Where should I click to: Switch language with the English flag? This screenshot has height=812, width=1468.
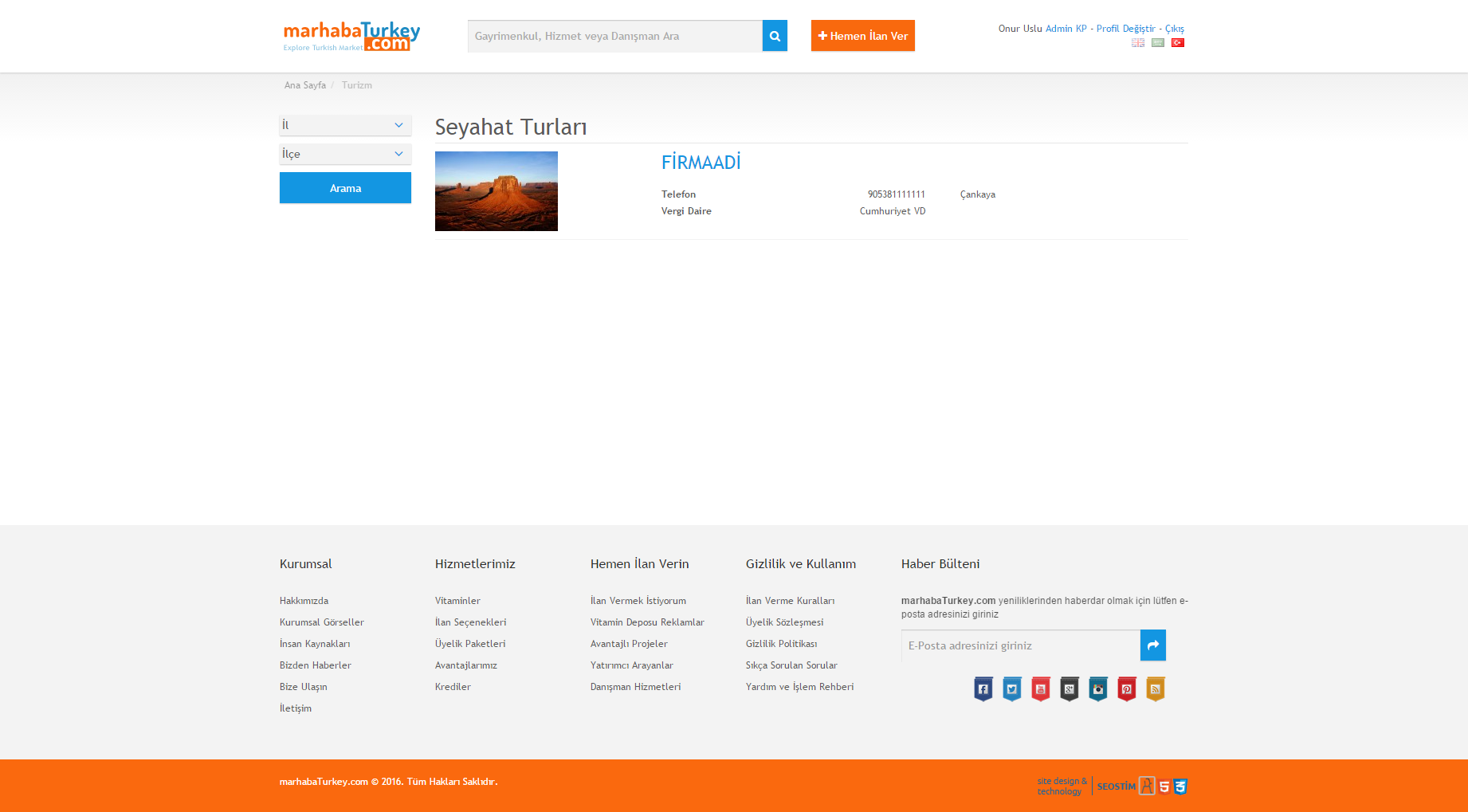coord(1137,43)
